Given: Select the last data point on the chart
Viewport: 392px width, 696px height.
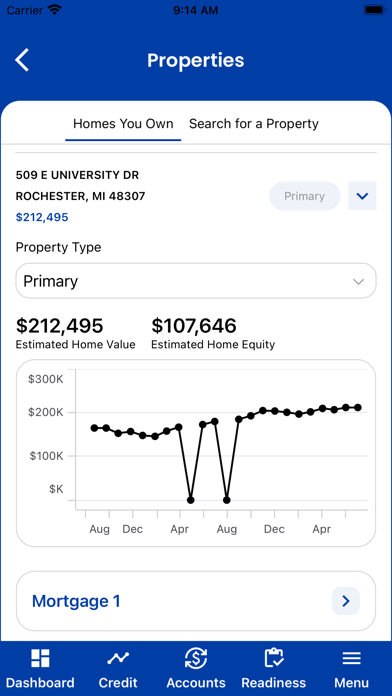Looking at the screenshot, I should pos(358,407).
